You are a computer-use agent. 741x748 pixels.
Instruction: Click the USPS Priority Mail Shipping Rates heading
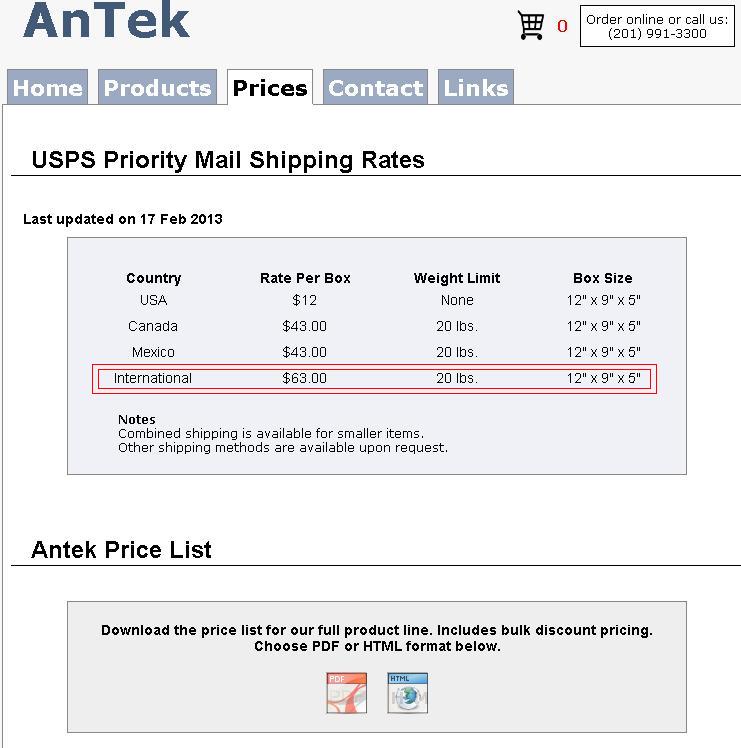(x=228, y=160)
